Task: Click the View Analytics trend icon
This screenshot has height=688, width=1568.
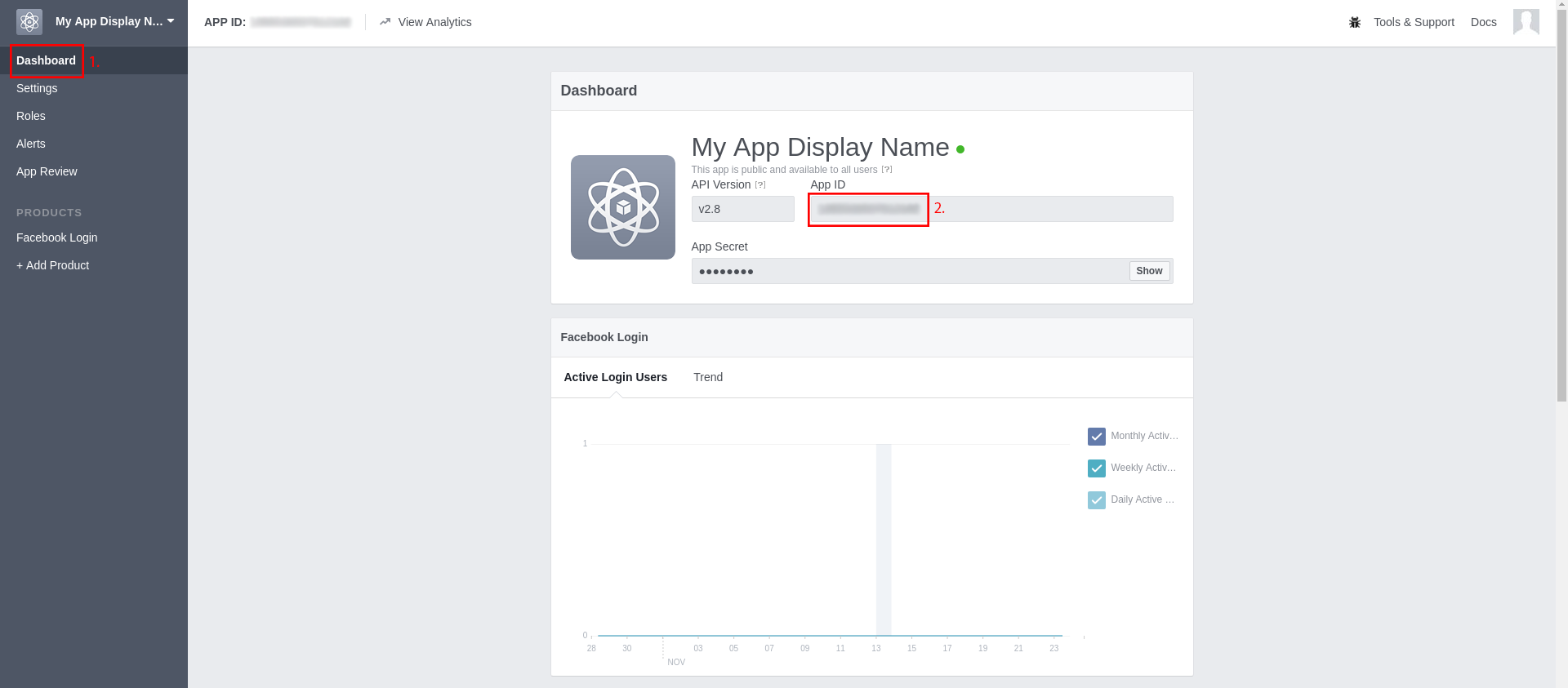Action: (x=385, y=21)
